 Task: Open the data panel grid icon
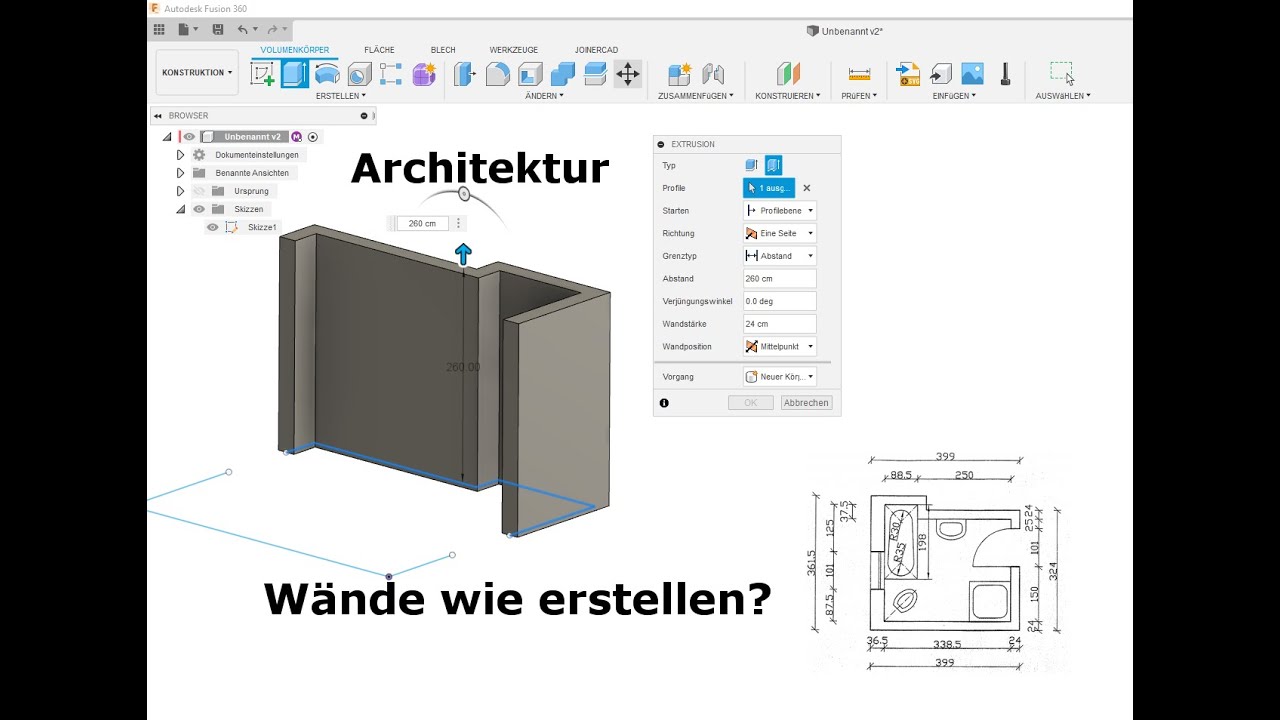tap(159, 30)
